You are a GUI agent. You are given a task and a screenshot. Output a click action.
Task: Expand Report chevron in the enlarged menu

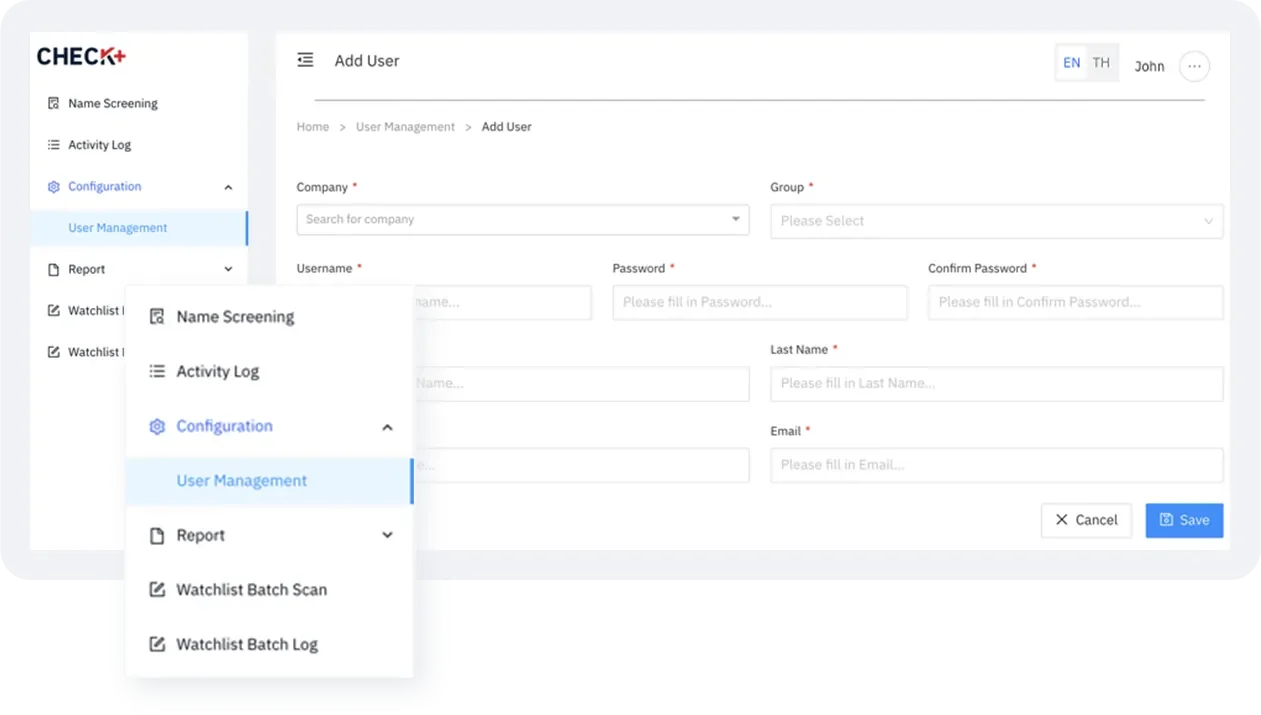tap(387, 536)
